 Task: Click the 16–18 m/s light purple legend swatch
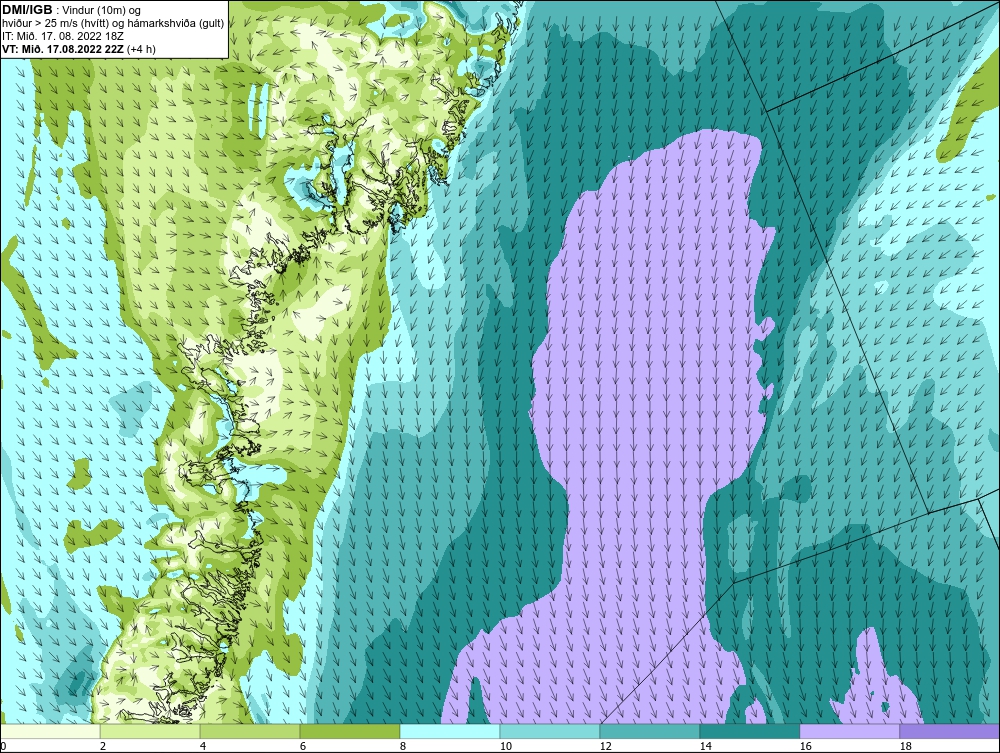point(849,731)
